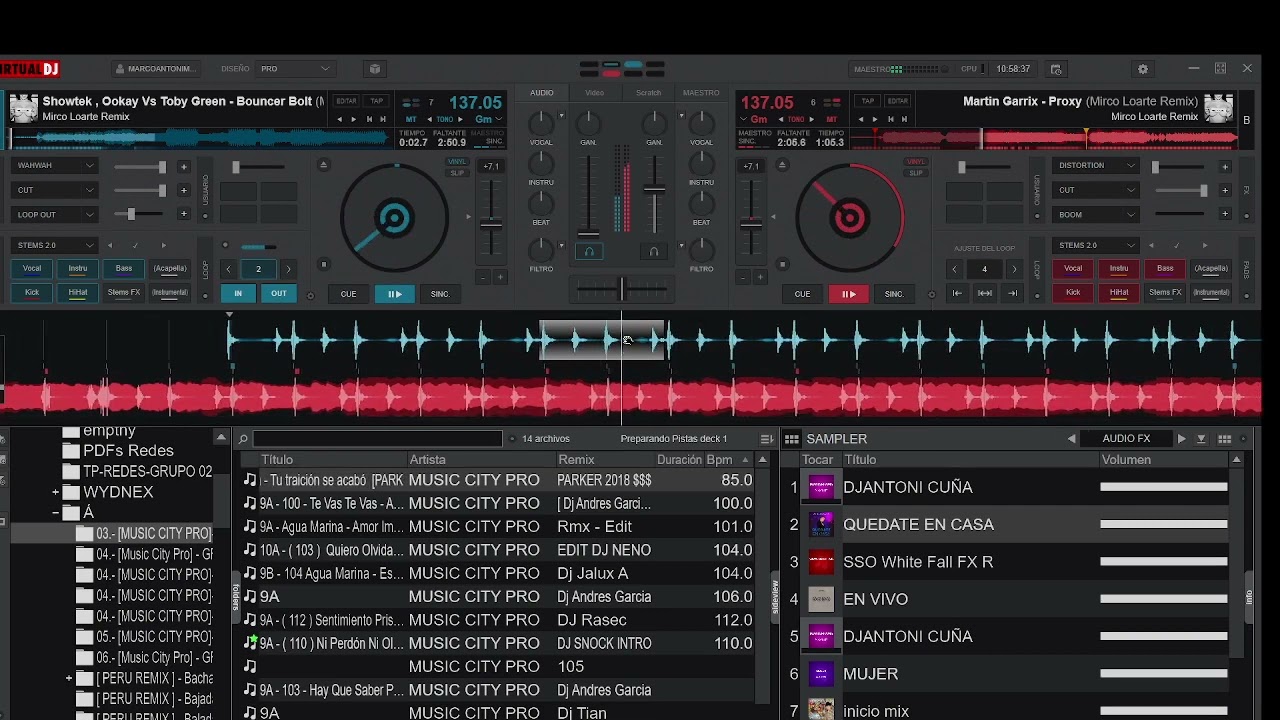1280x720 pixels.
Task: Switch mixer to AUDIO tab
Action: (542, 93)
